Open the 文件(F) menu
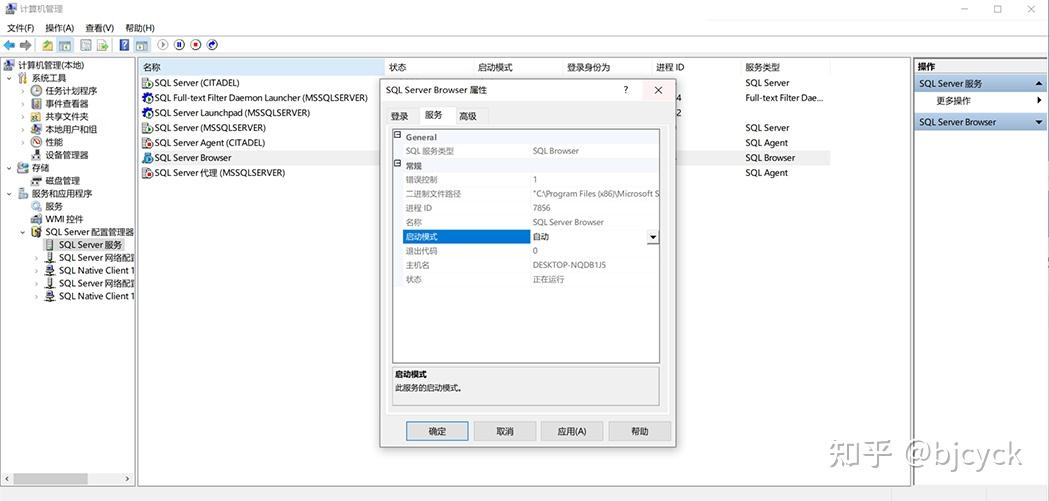 coord(20,28)
